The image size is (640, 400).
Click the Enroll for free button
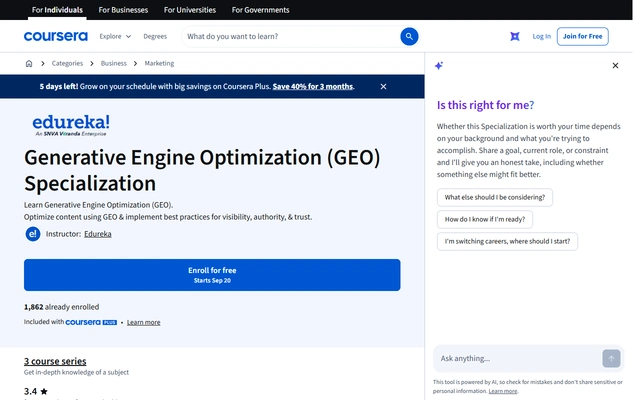pyautogui.click(x=212, y=275)
